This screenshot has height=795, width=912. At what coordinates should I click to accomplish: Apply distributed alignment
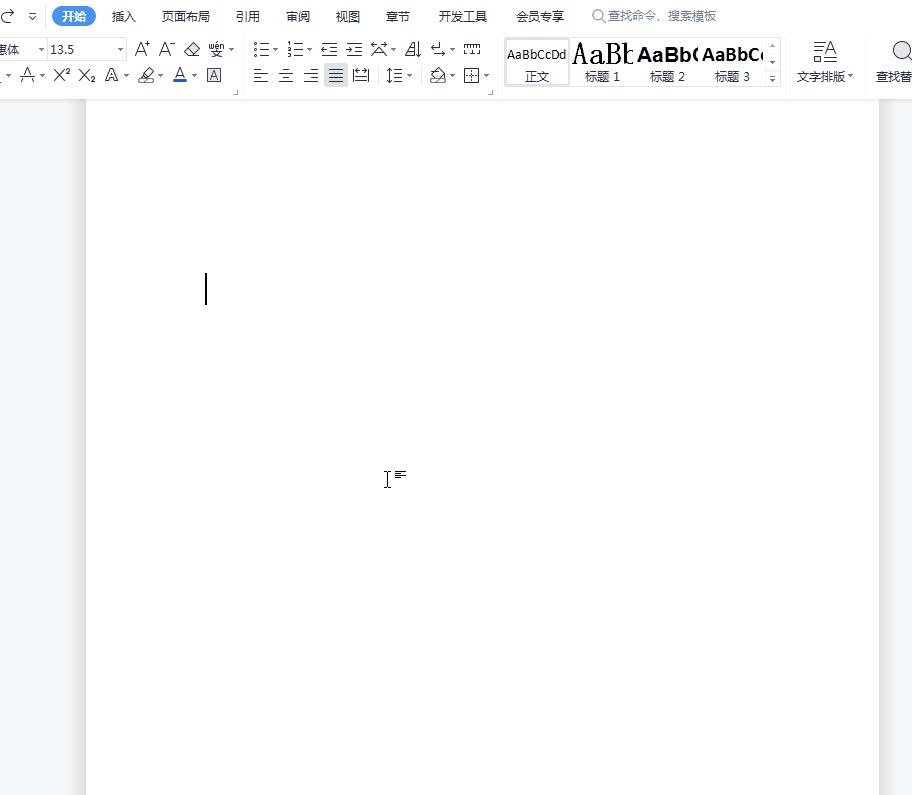361,75
